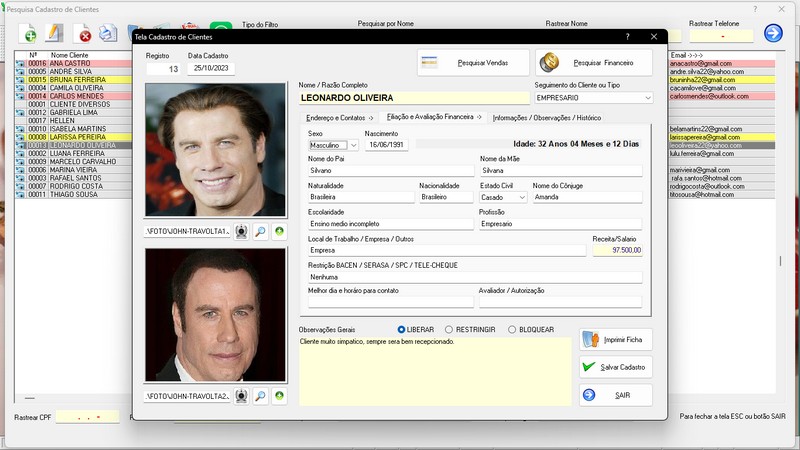Click the Salvar Cadastro button
The width and height of the screenshot is (800, 450).
point(616,367)
